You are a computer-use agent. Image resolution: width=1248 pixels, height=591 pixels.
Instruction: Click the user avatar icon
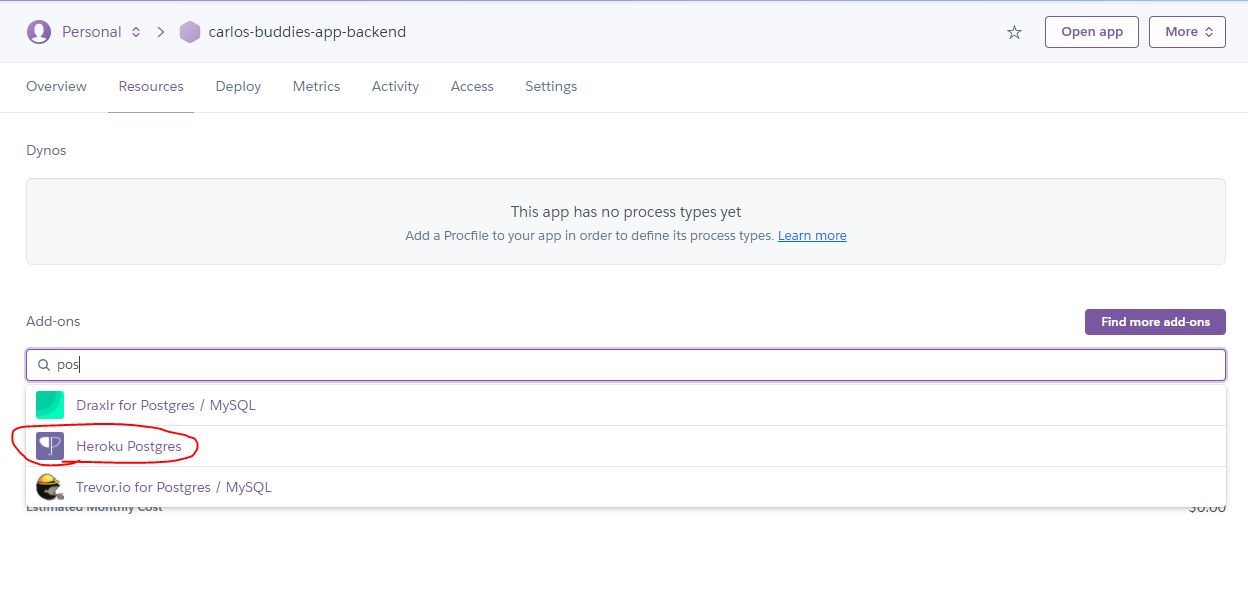39,32
